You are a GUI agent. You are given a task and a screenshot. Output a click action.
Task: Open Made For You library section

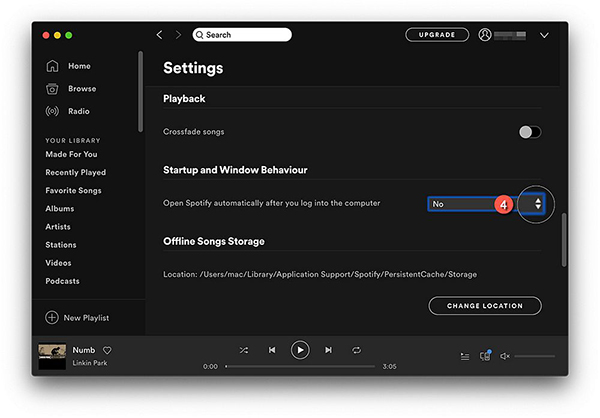tap(72, 154)
